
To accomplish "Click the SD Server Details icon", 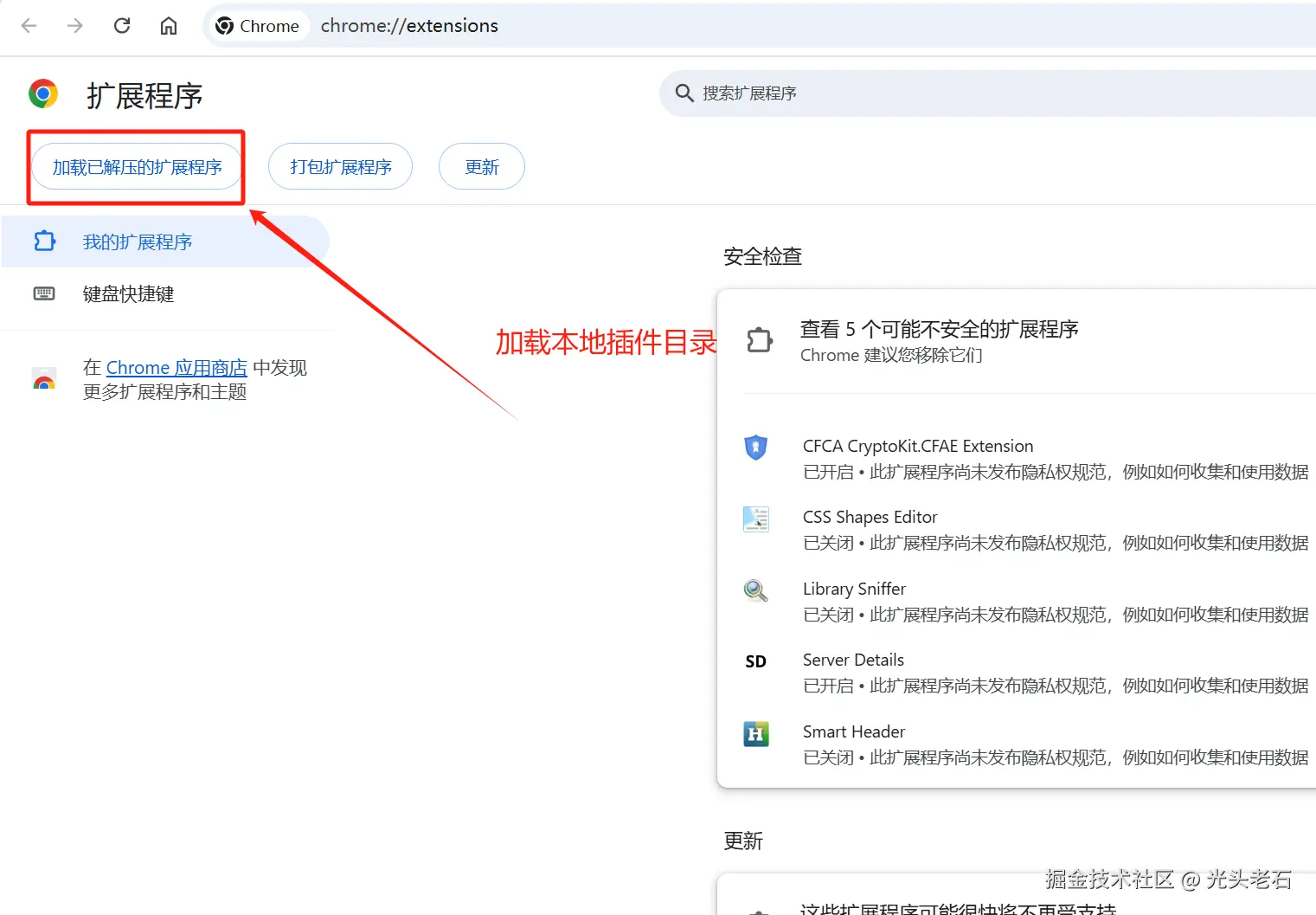I will click(756, 661).
